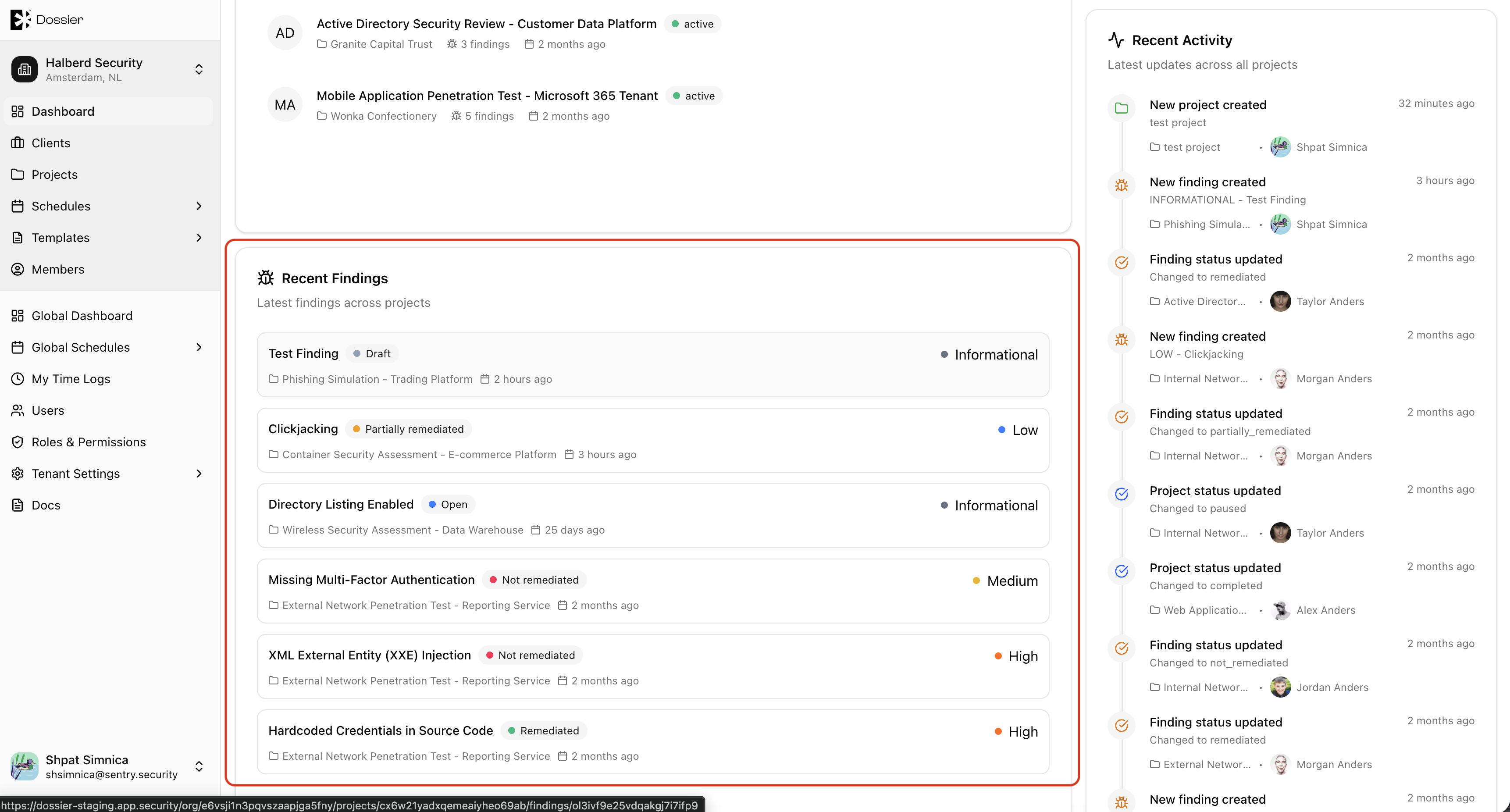This screenshot has width=1510, height=812.
Task: Open Missing Multi-Factor Authentication finding
Action: point(653,591)
